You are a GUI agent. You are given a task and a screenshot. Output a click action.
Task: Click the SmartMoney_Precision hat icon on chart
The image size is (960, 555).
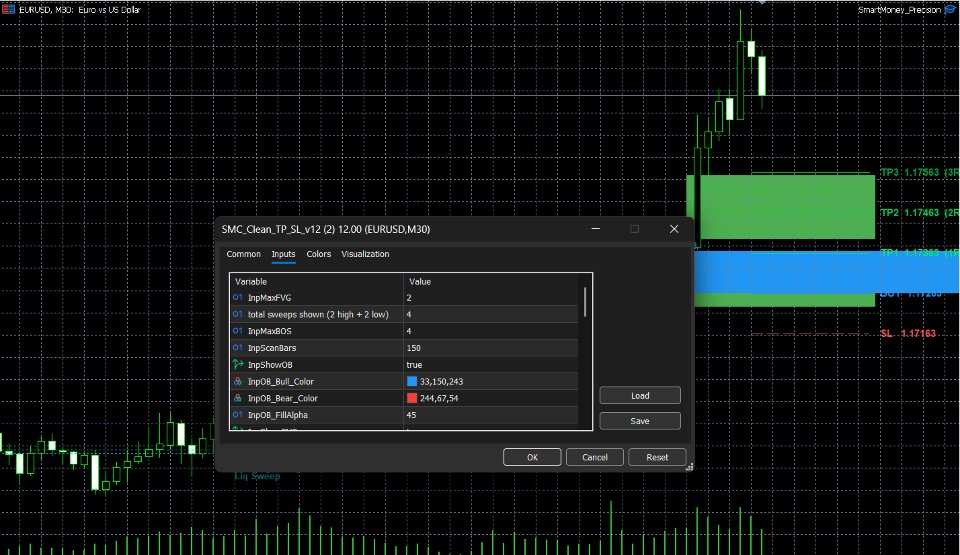951,10
